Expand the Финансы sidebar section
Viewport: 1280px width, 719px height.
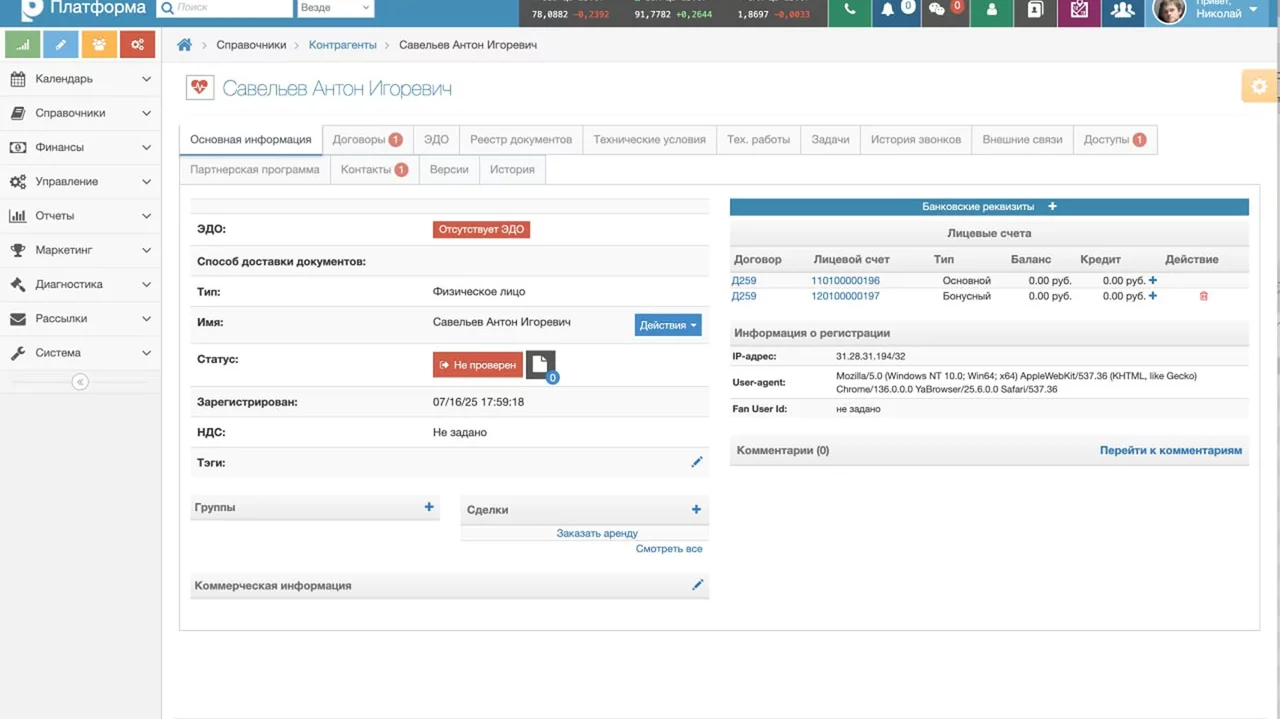click(x=81, y=147)
